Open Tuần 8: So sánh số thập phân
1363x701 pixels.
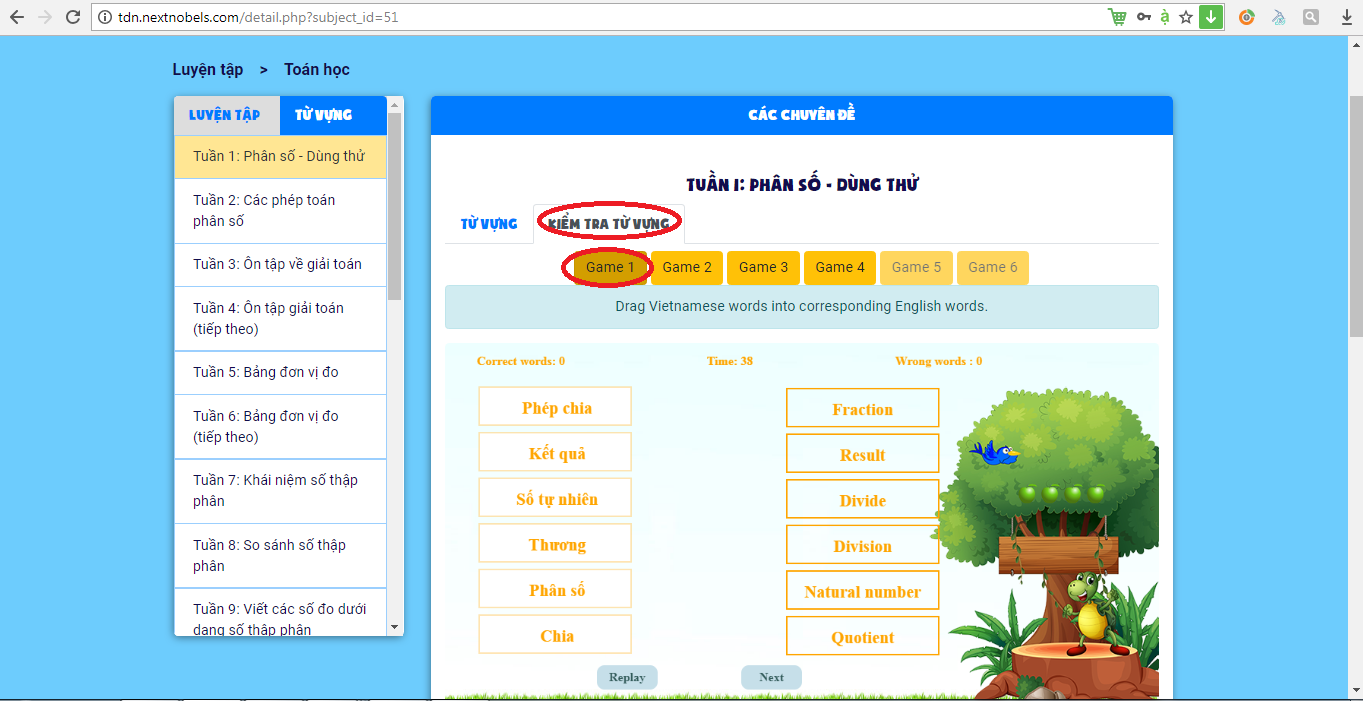click(x=280, y=556)
